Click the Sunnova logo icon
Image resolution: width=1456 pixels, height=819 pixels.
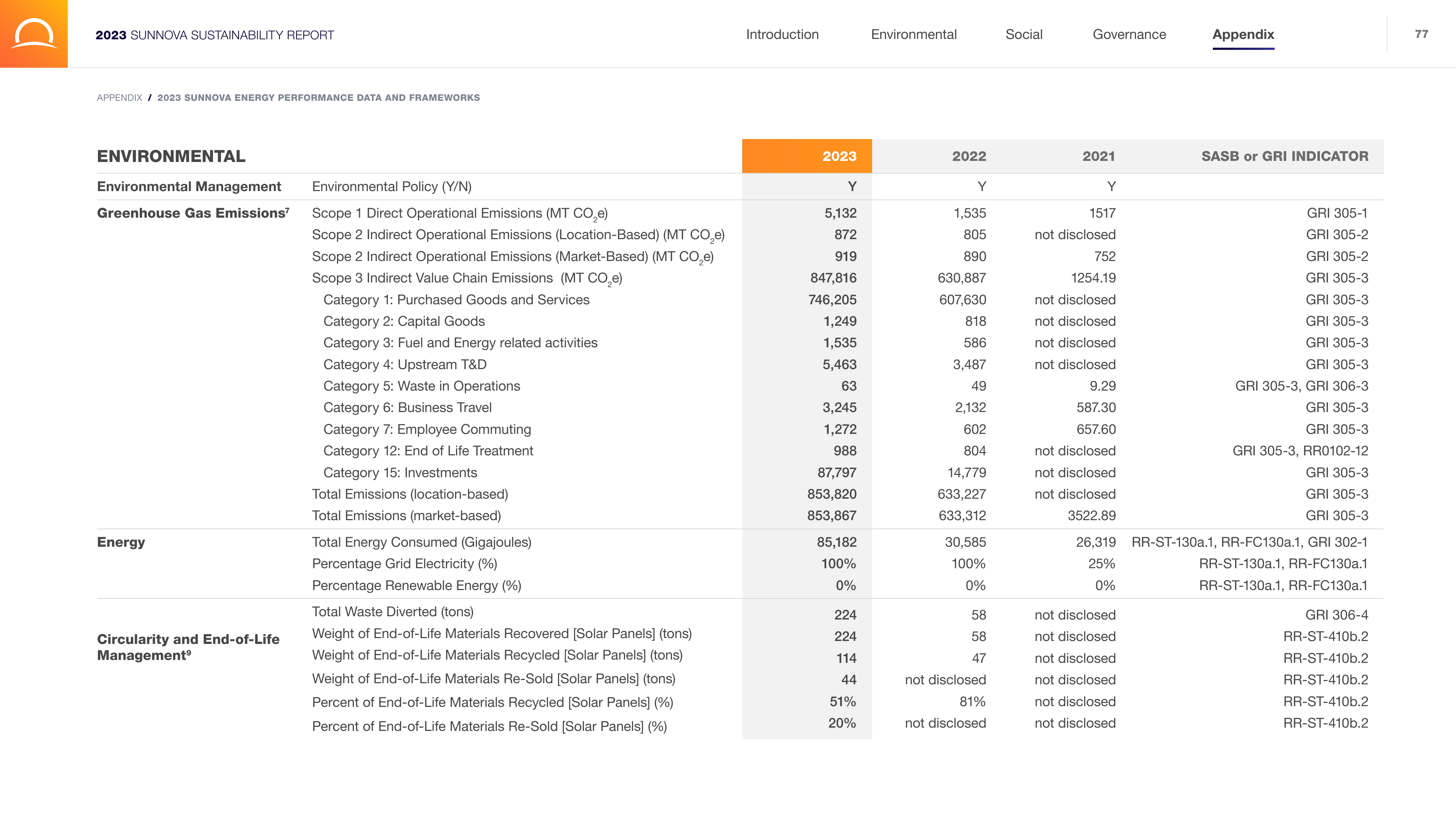[34, 34]
